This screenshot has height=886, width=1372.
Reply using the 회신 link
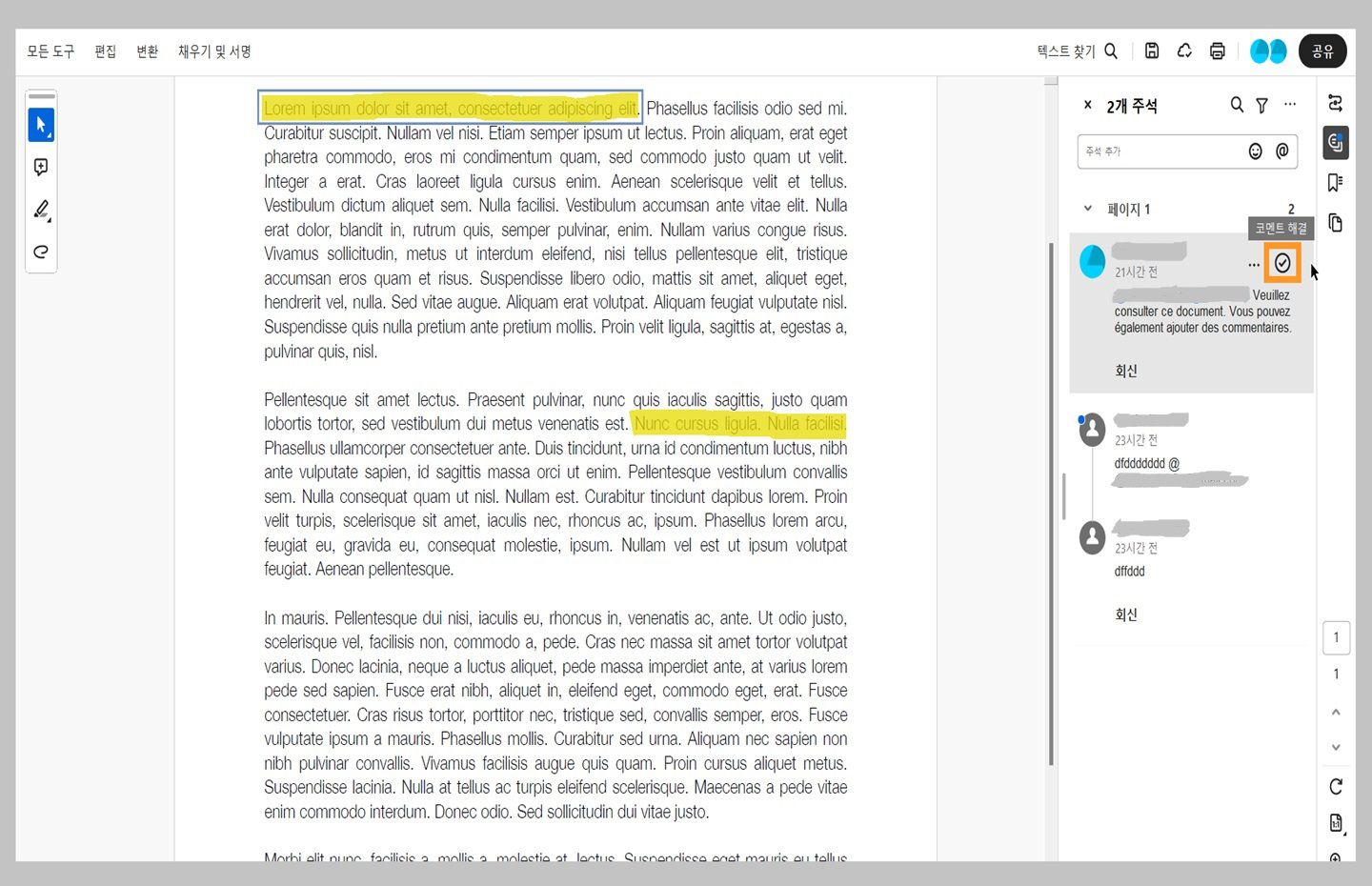click(1126, 371)
